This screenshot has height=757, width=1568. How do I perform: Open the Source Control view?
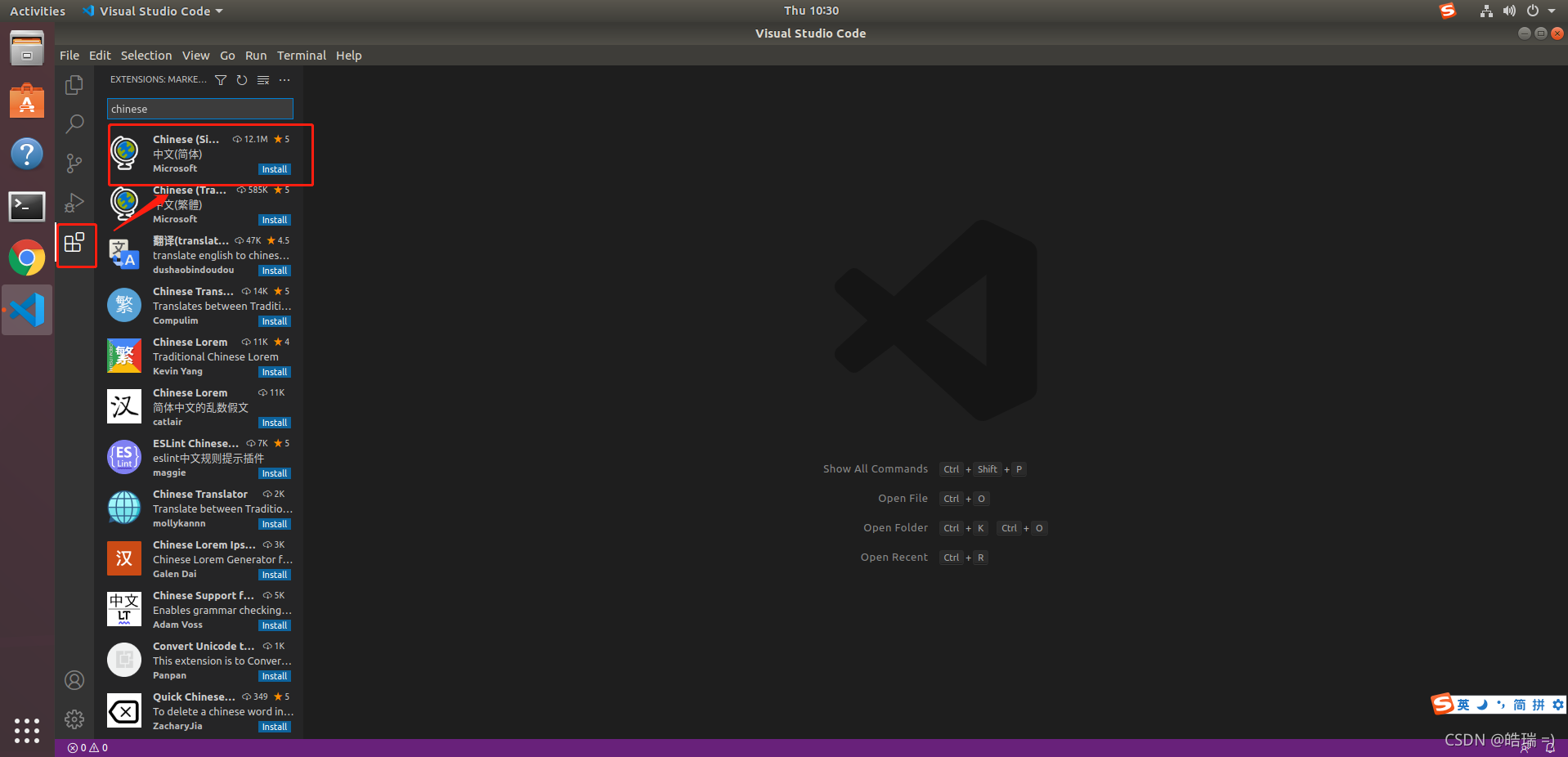(x=74, y=163)
